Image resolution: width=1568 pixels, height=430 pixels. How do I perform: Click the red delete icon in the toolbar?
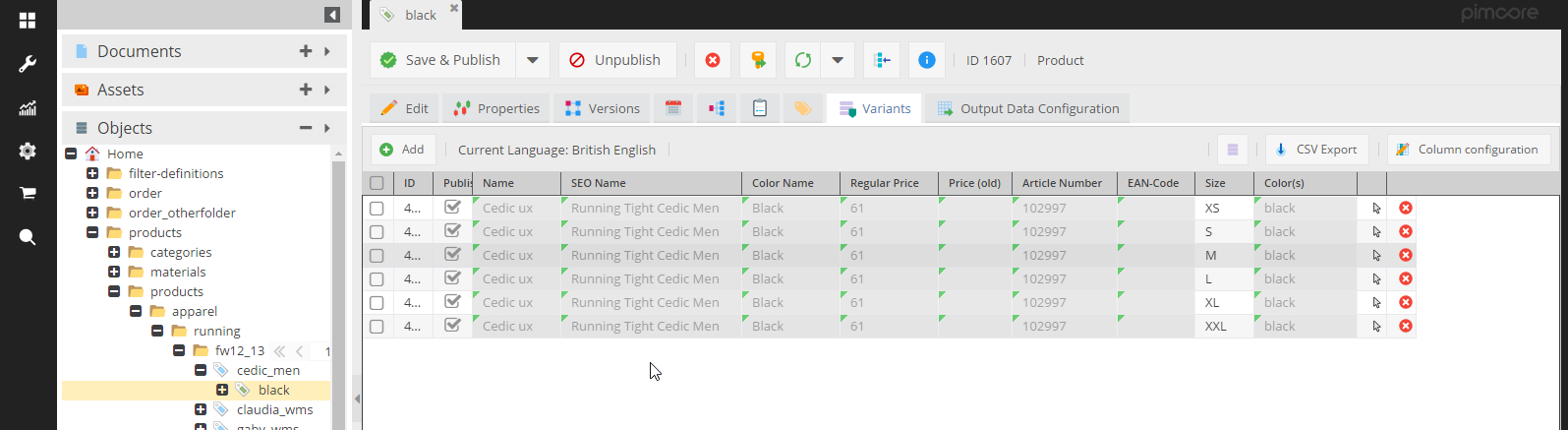pos(713,60)
